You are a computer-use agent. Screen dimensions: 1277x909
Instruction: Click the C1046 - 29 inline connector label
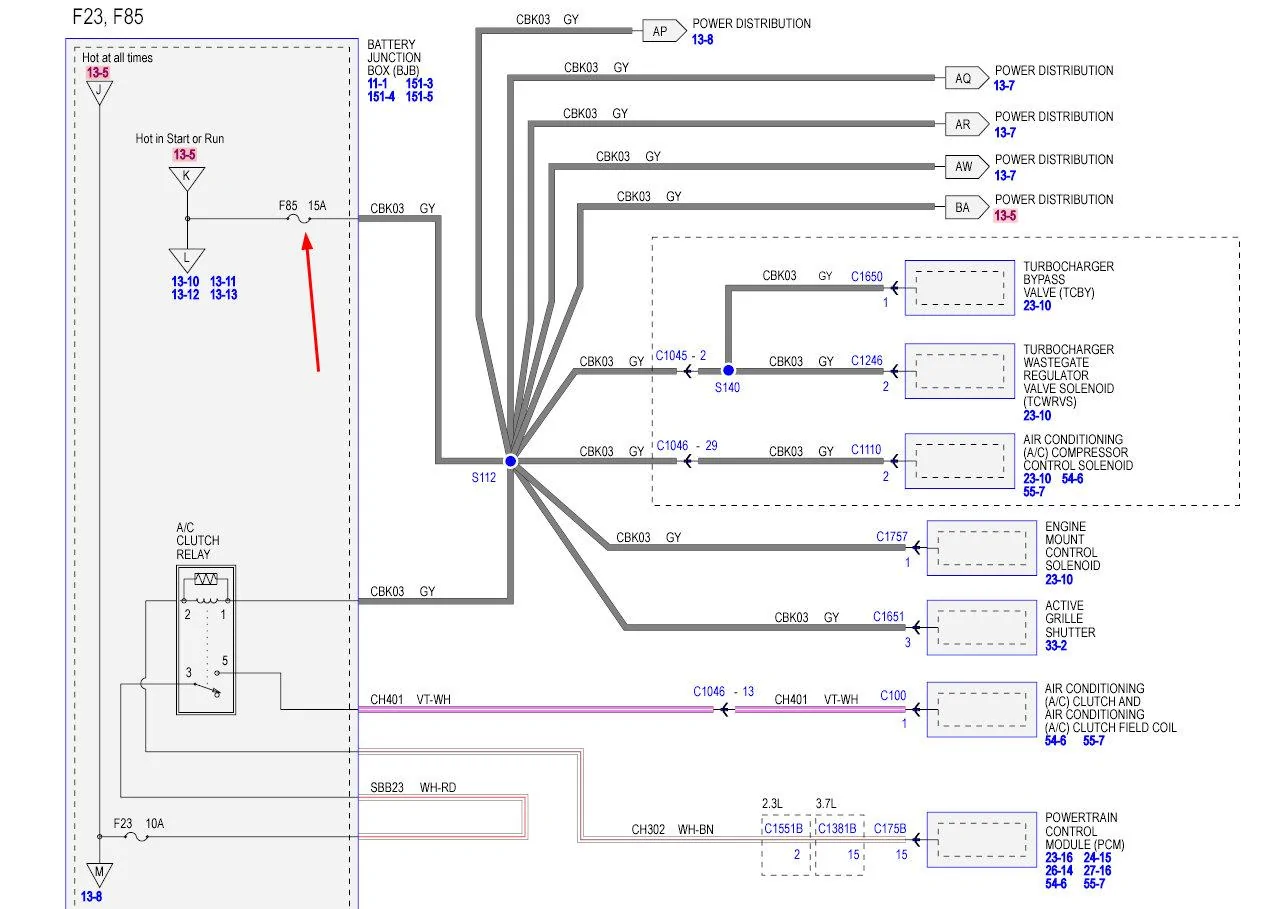(685, 445)
